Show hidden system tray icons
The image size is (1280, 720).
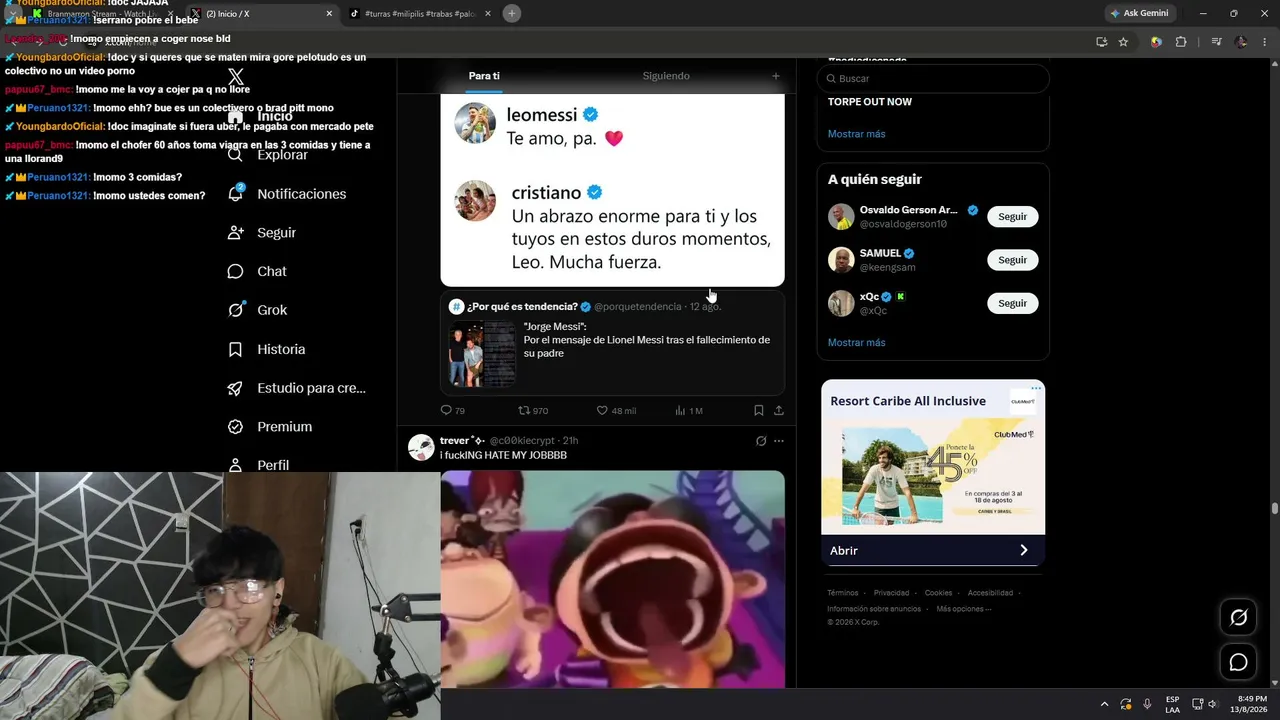click(1104, 704)
